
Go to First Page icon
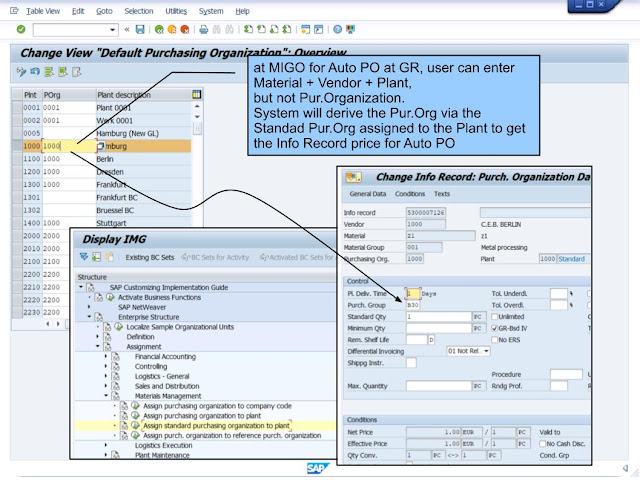(248, 29)
